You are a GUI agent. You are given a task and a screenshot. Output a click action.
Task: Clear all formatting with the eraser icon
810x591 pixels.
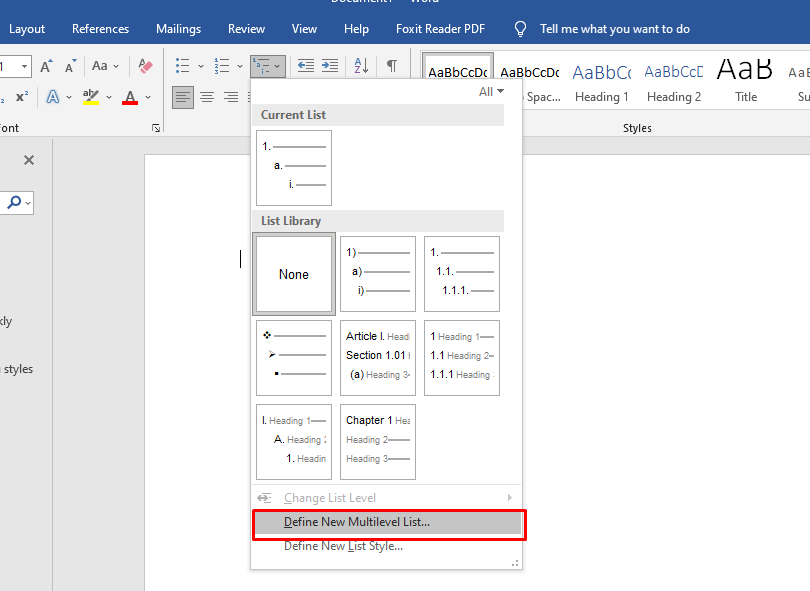pos(146,66)
